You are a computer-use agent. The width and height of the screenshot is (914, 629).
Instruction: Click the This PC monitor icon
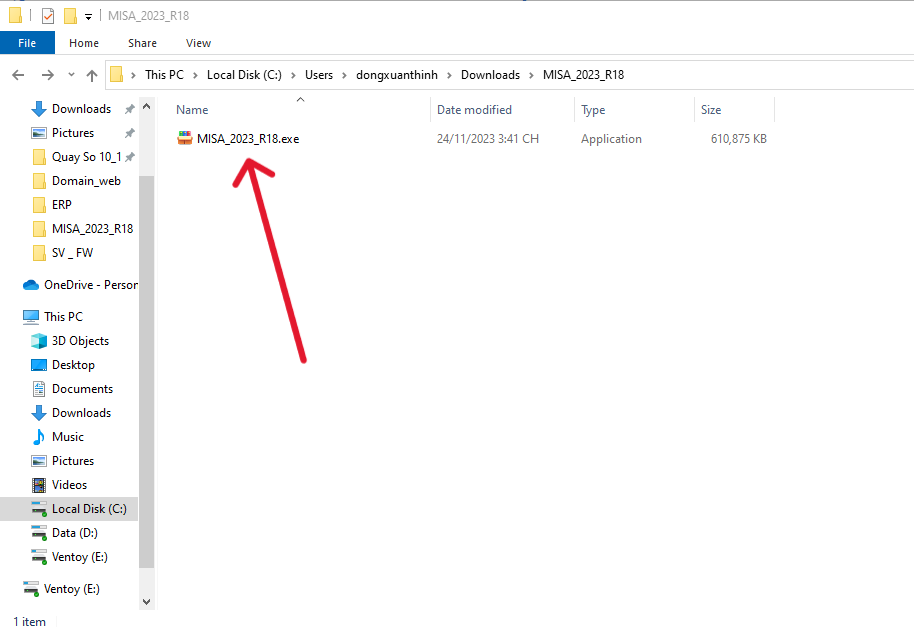pyautogui.click(x=30, y=317)
